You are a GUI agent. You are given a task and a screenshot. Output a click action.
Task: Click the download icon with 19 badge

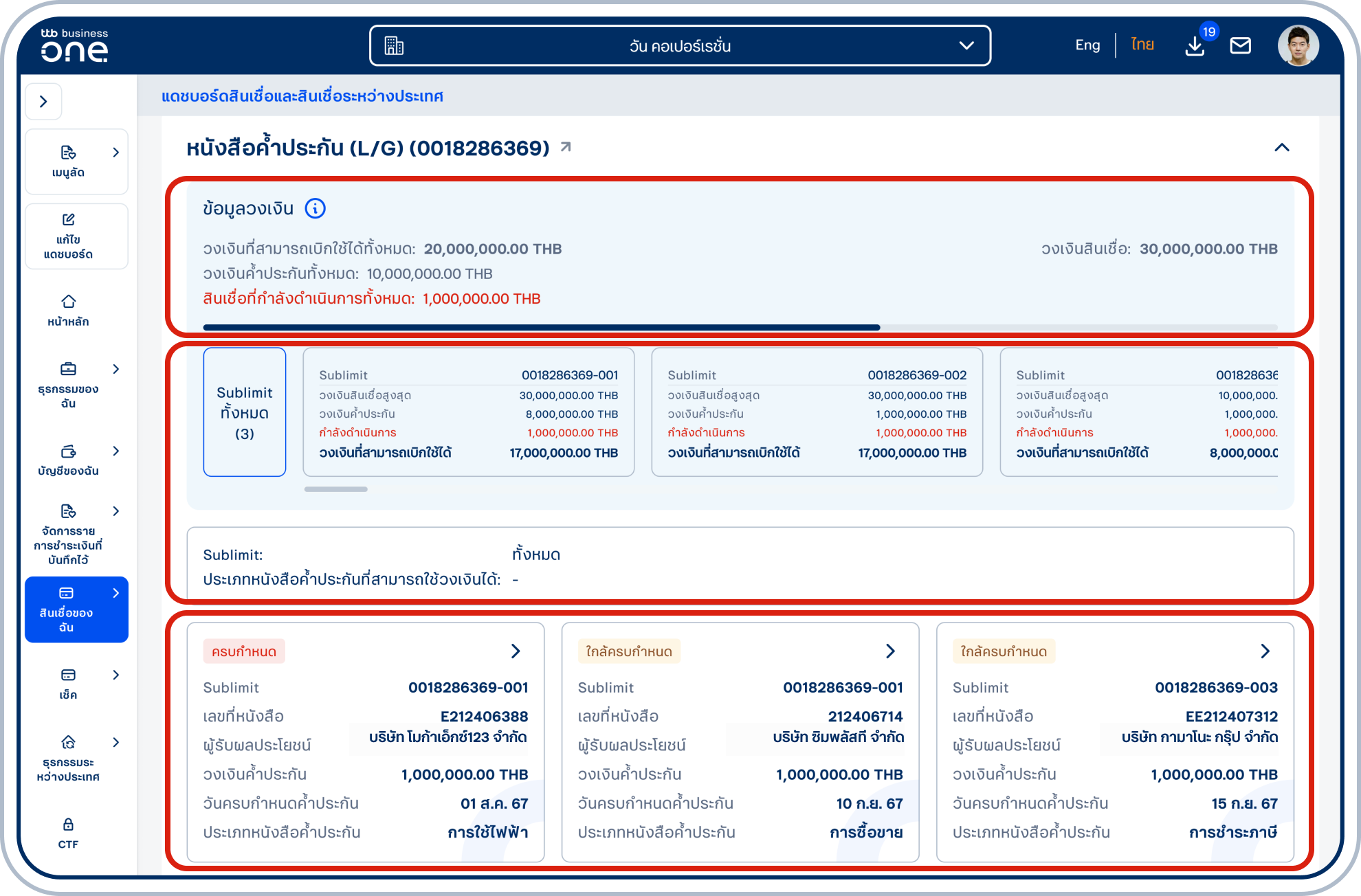(1195, 46)
